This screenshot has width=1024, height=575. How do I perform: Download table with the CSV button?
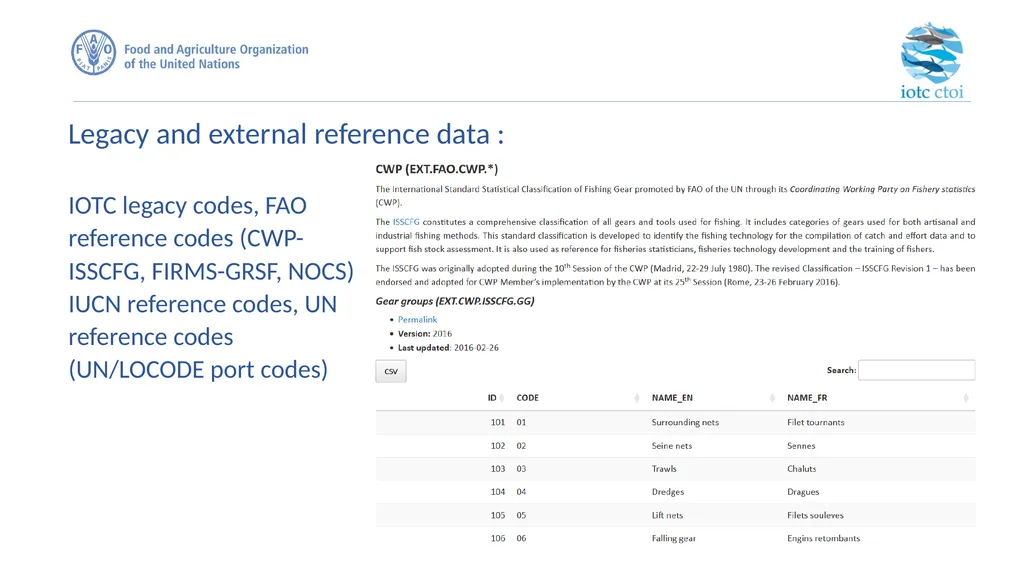coord(391,371)
